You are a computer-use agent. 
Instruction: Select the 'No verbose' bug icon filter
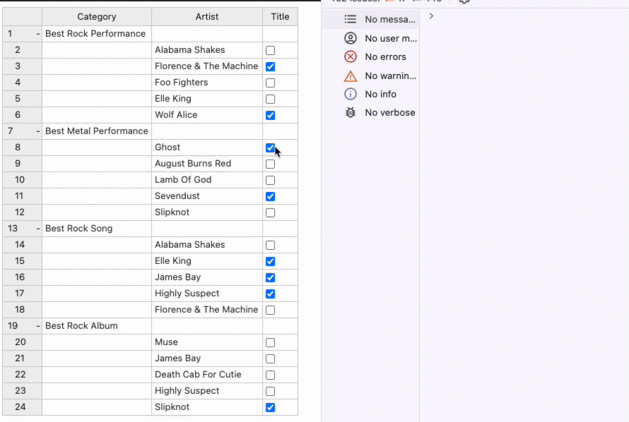[350, 112]
